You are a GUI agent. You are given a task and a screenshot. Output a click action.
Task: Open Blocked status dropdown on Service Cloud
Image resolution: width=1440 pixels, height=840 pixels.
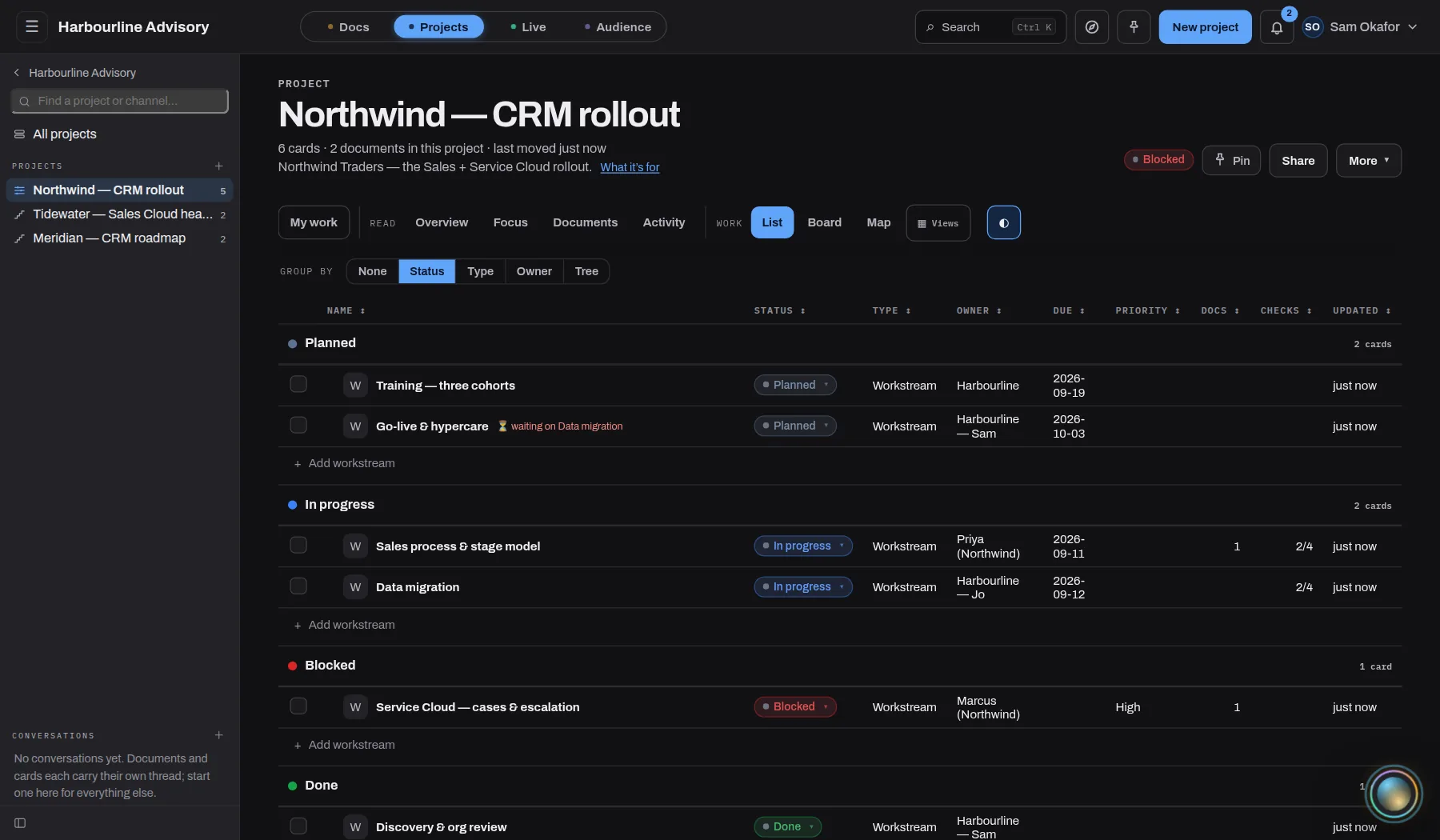[795, 706]
